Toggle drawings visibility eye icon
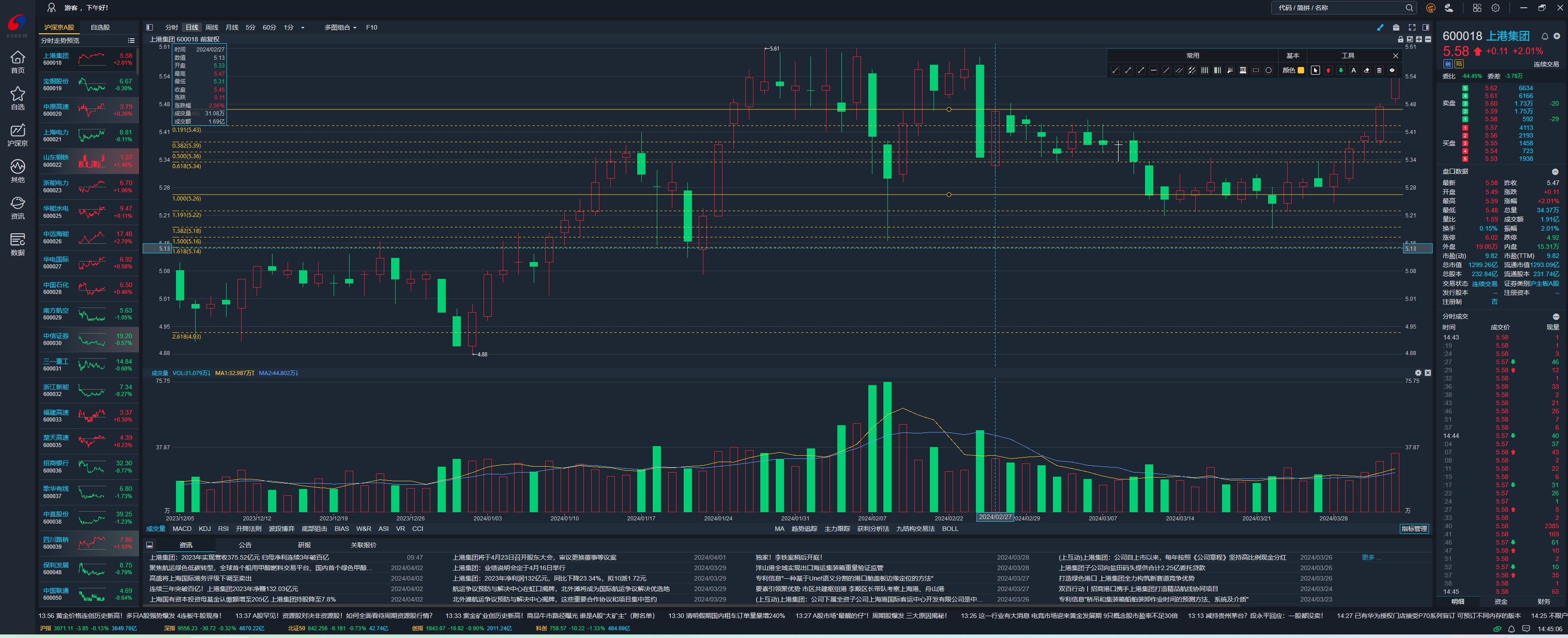1568x638 pixels. pos(1392,70)
